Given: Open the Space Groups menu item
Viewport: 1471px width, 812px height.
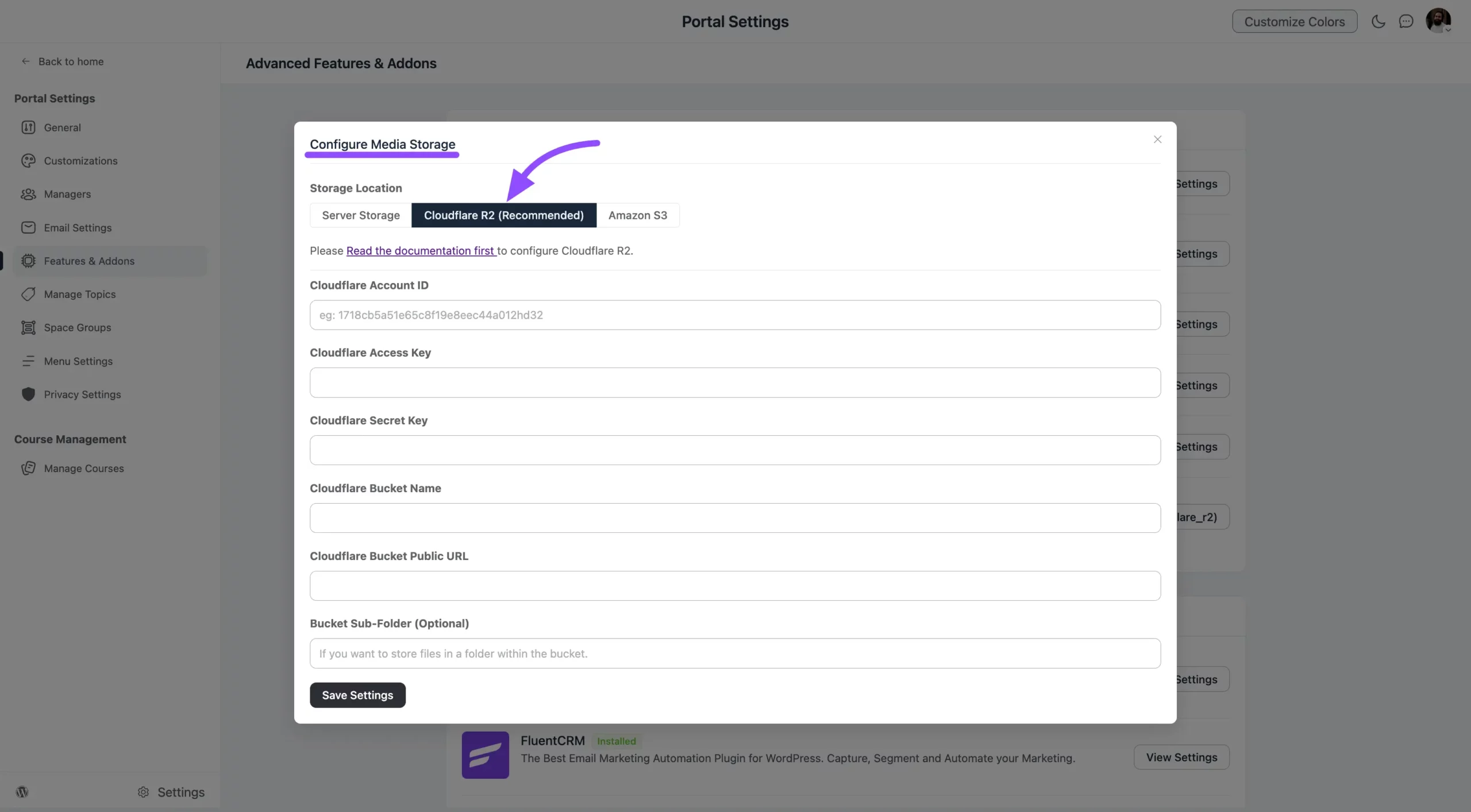Looking at the screenshot, I should tap(110, 327).
